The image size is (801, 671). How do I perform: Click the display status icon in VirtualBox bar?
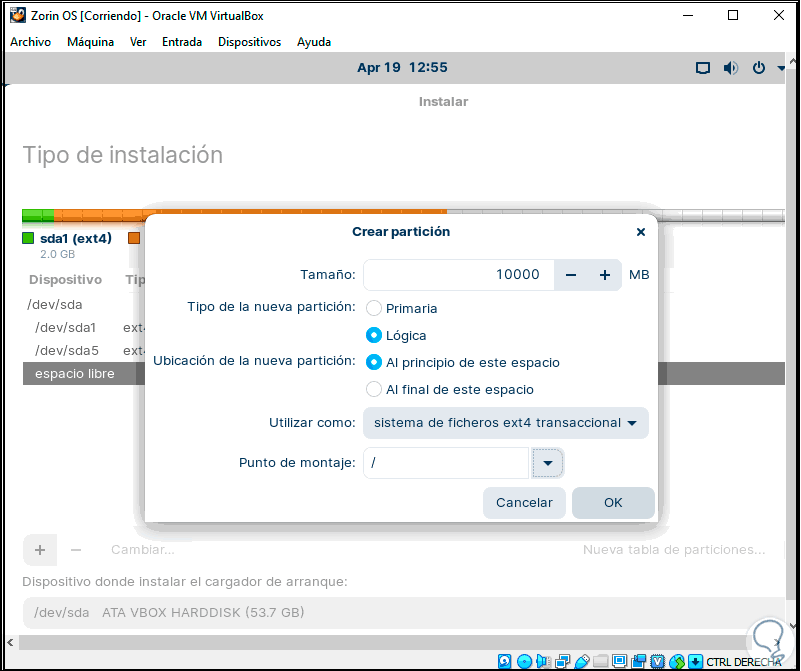click(x=620, y=661)
